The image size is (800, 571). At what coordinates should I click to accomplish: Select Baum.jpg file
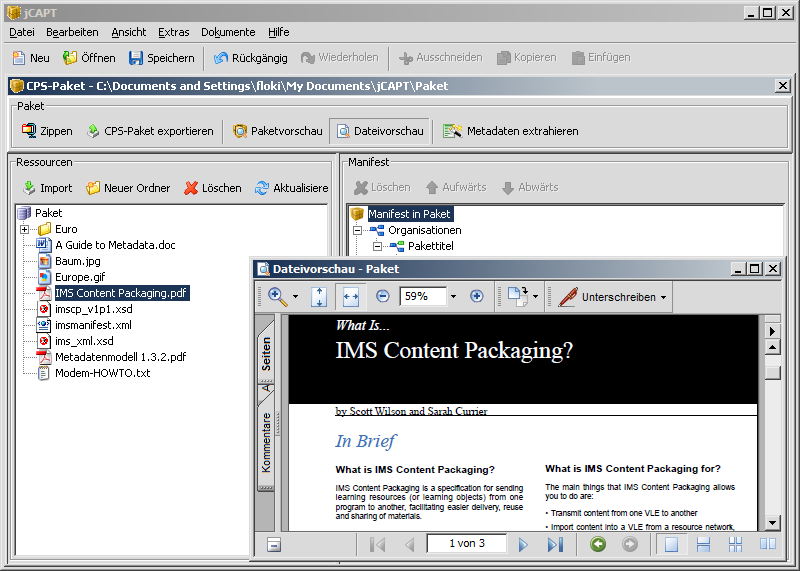point(78,261)
